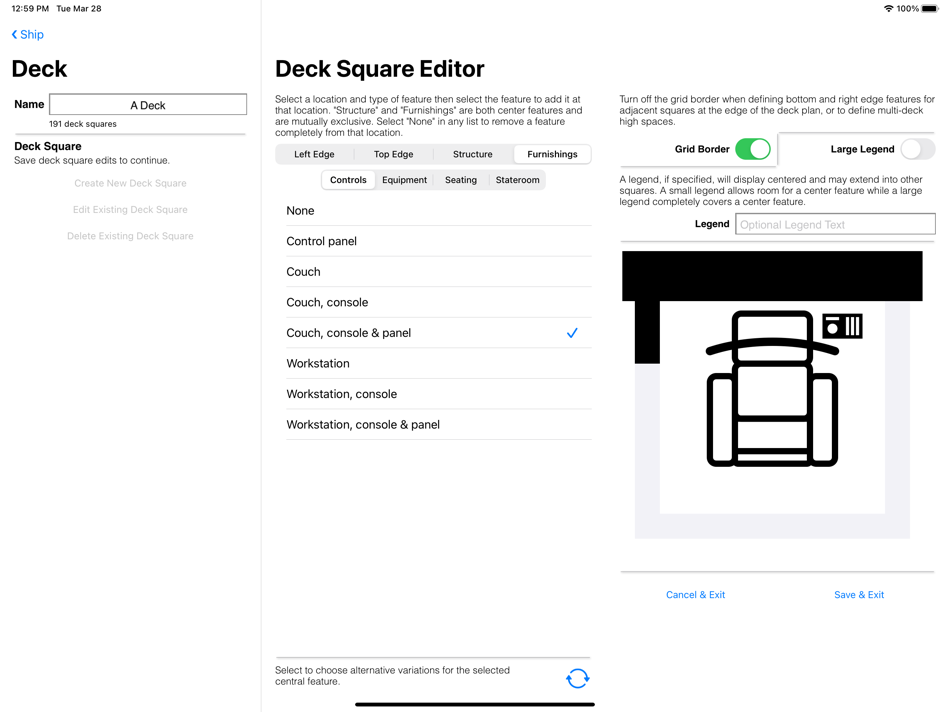Image resolution: width=950 pixels, height=712 pixels.
Task: Choose Workstation, console & panel item
Action: click(x=439, y=425)
